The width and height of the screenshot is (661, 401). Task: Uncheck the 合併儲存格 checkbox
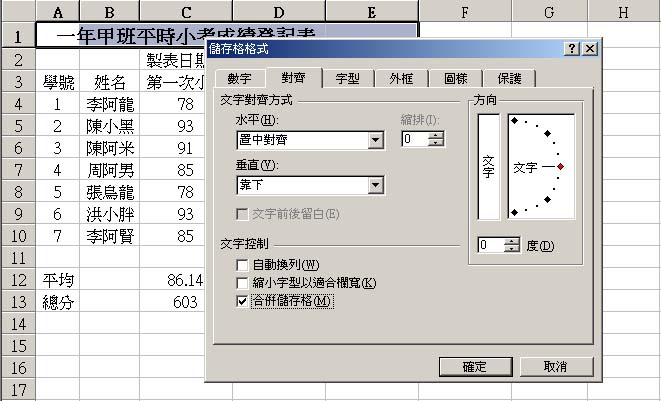[x=242, y=301]
